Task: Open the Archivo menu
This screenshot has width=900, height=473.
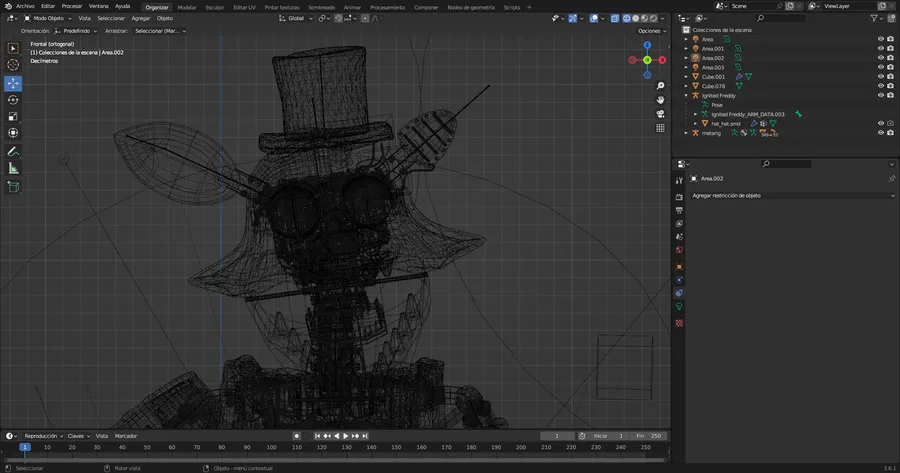Action: 25,6
